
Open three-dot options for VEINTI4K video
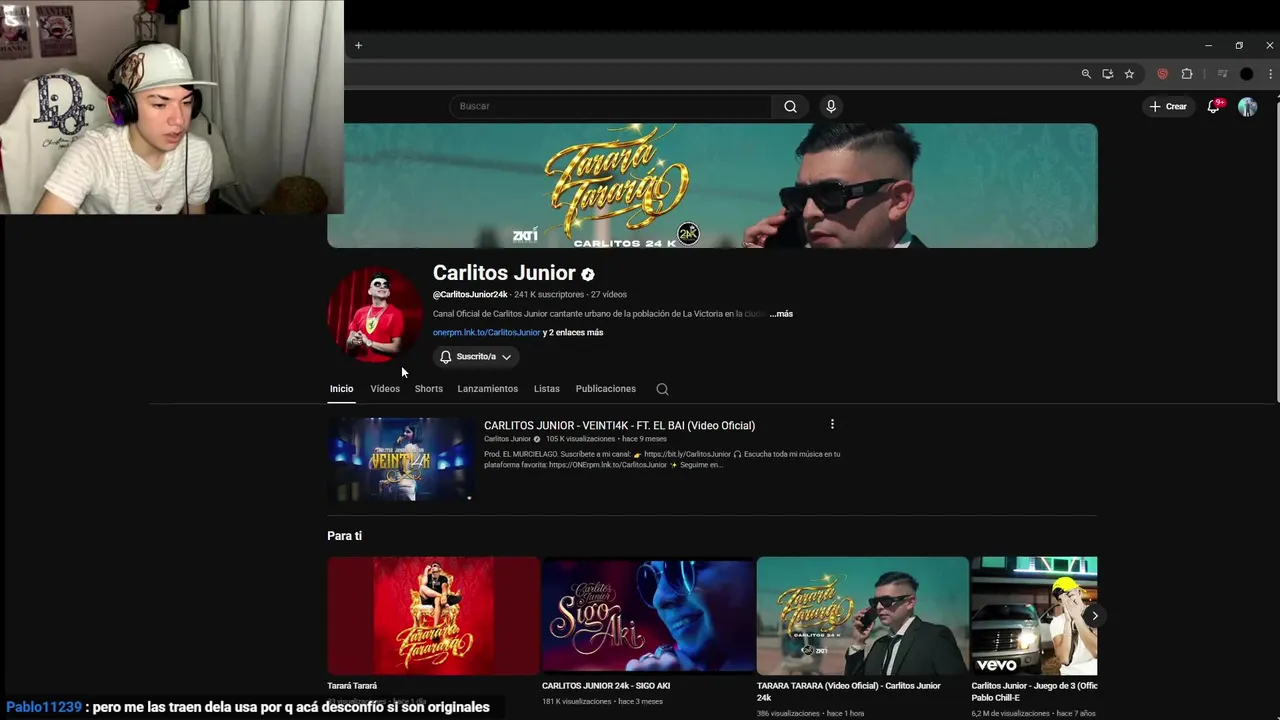click(832, 424)
